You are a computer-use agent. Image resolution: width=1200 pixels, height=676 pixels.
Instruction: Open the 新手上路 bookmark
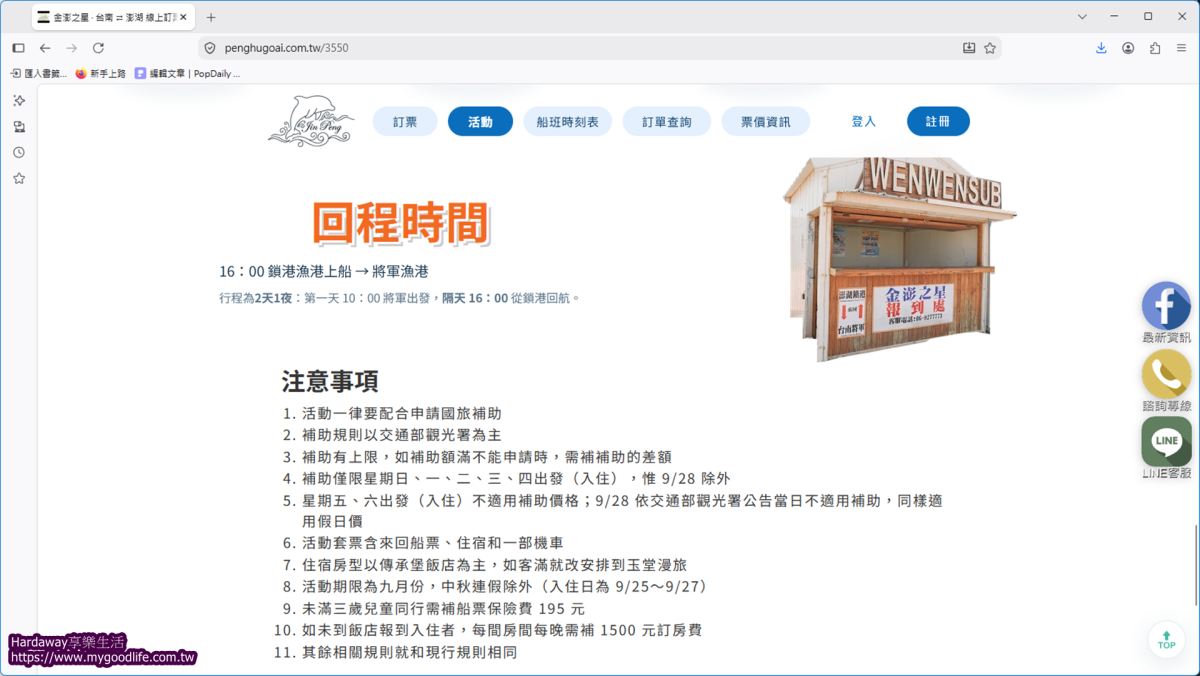(100, 73)
